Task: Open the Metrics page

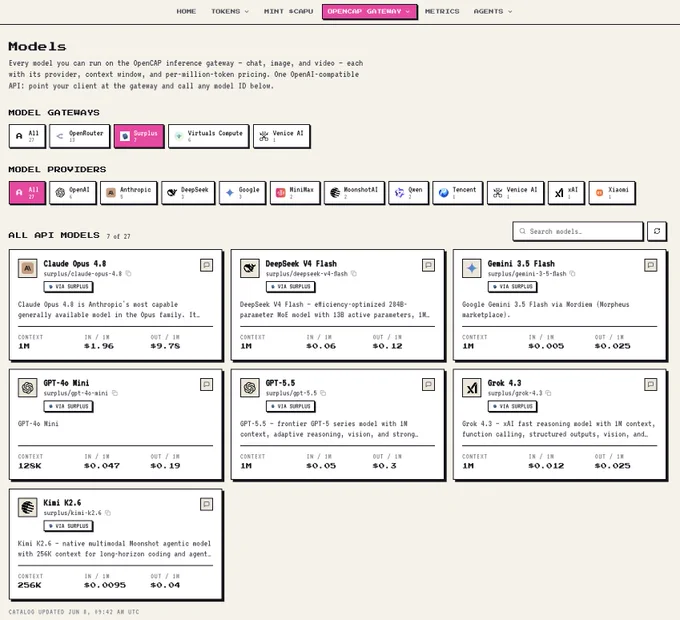Action: tap(442, 11)
